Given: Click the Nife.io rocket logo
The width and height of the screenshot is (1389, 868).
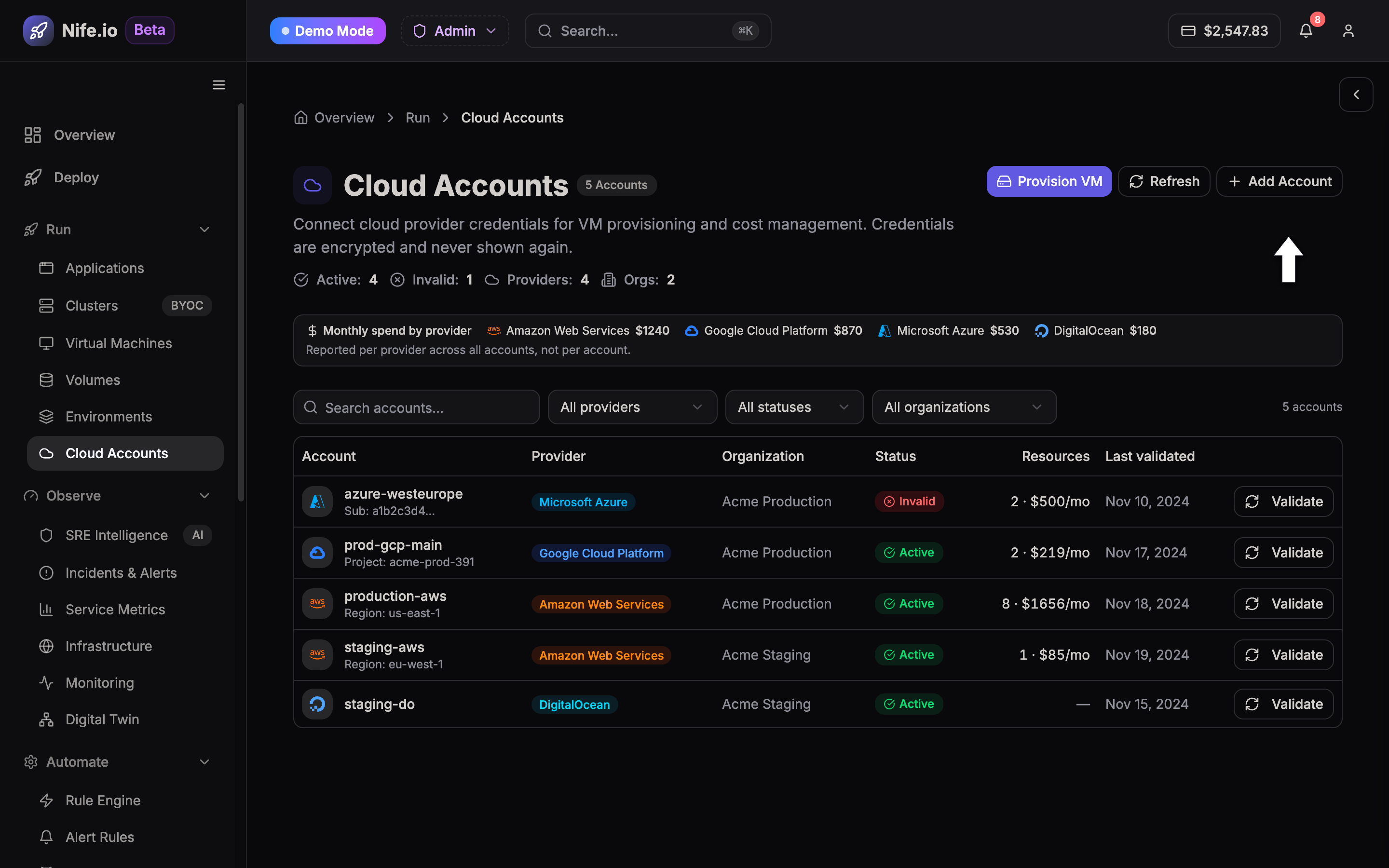Looking at the screenshot, I should click(39, 30).
